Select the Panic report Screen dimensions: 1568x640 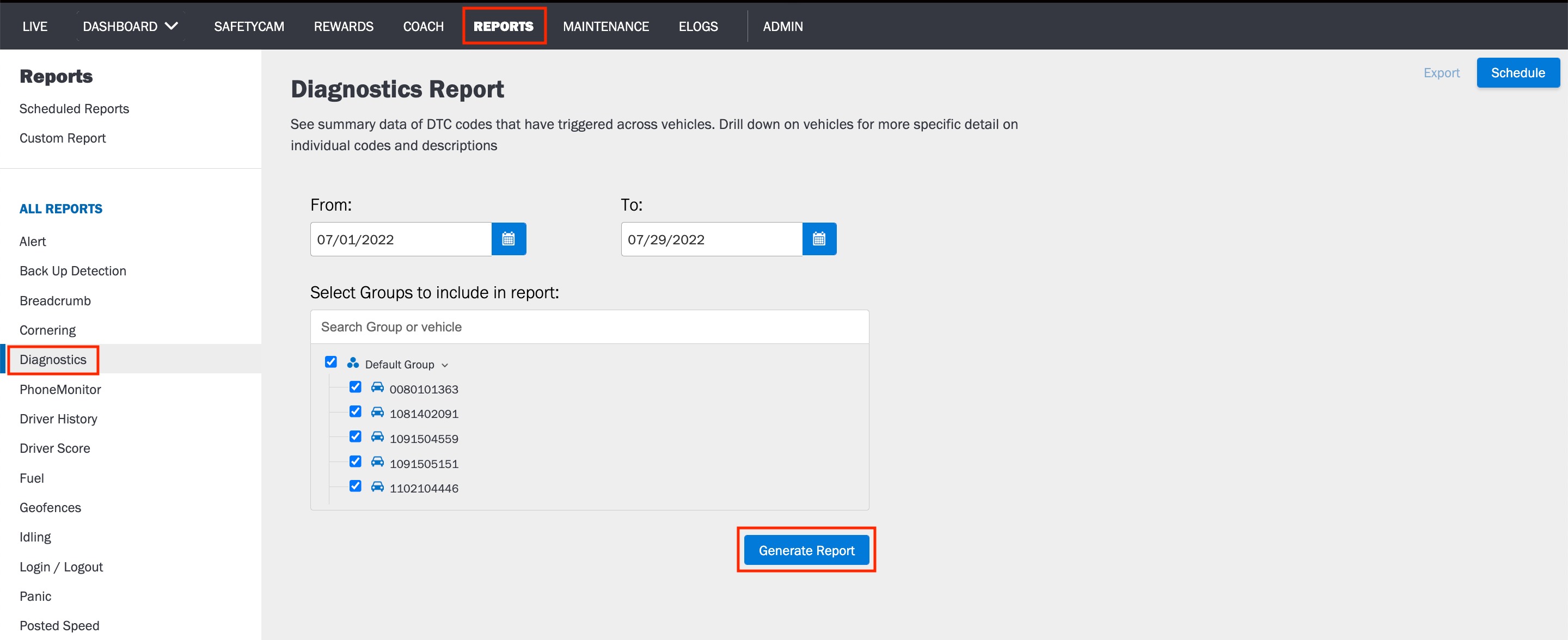35,596
